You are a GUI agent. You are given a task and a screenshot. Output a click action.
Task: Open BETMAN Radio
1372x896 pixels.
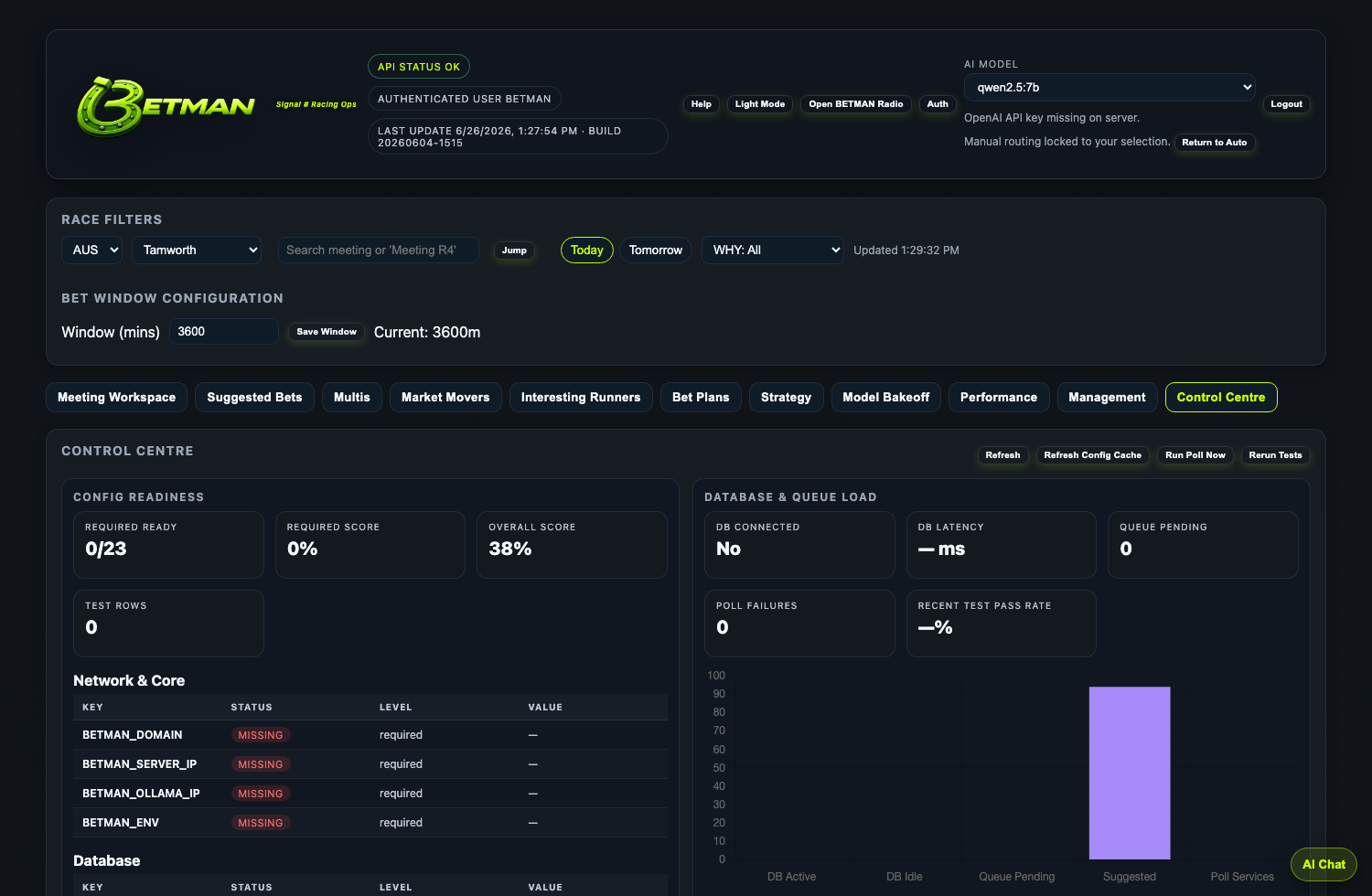pyautogui.click(x=856, y=104)
